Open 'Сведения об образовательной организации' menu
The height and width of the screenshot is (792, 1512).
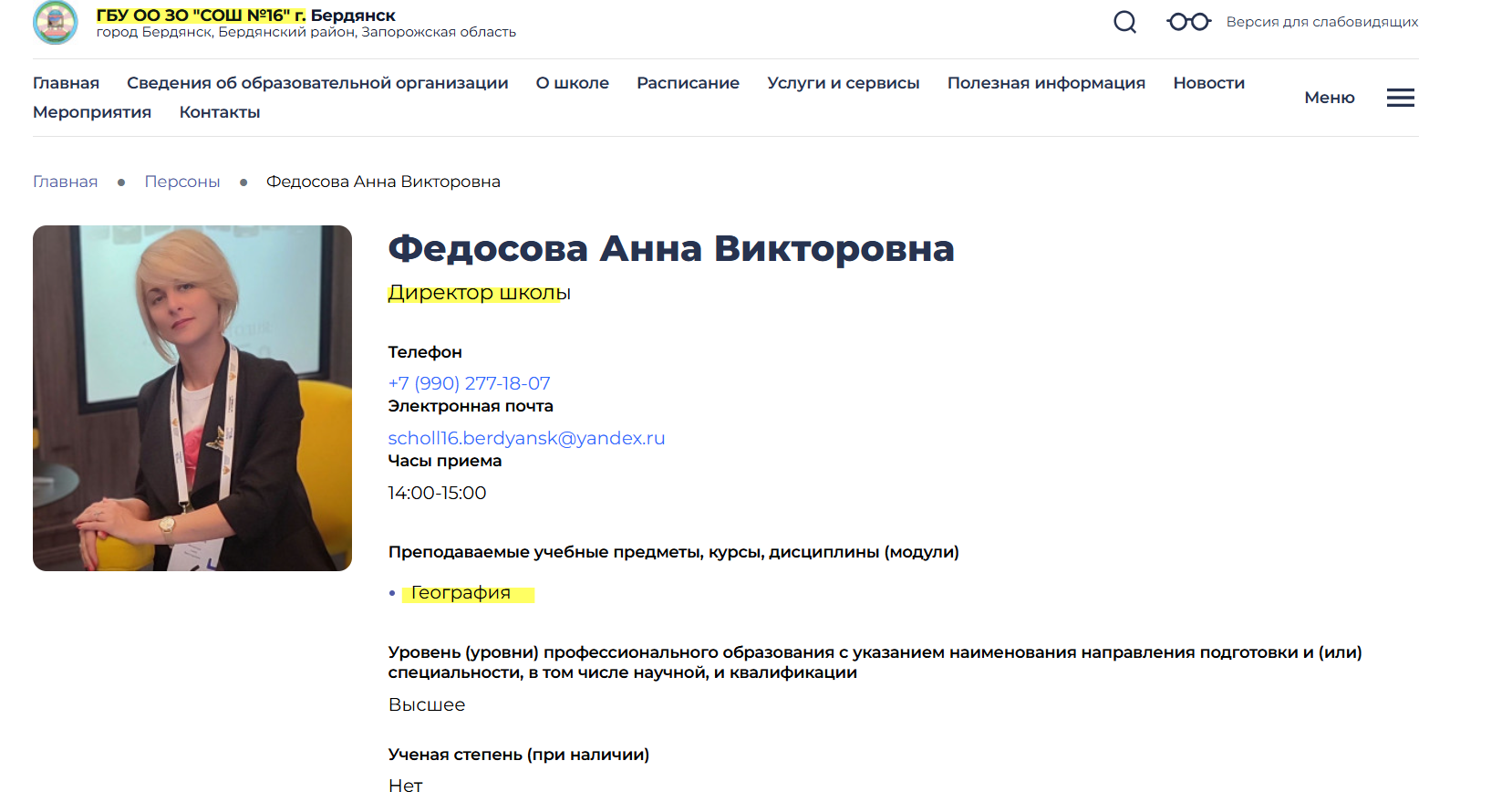317,83
